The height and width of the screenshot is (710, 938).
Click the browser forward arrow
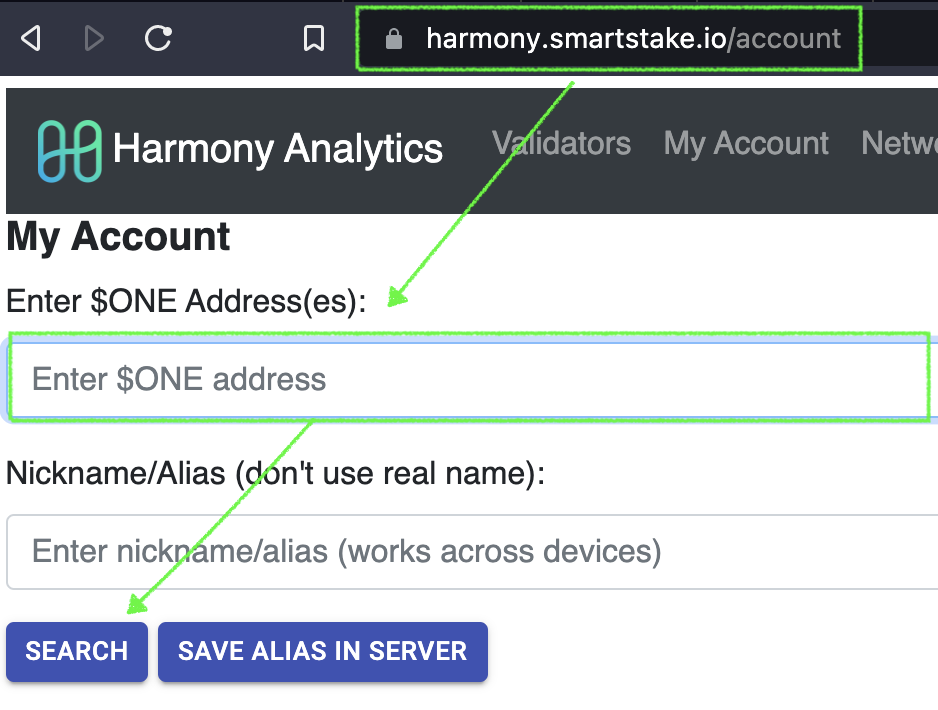[94, 38]
